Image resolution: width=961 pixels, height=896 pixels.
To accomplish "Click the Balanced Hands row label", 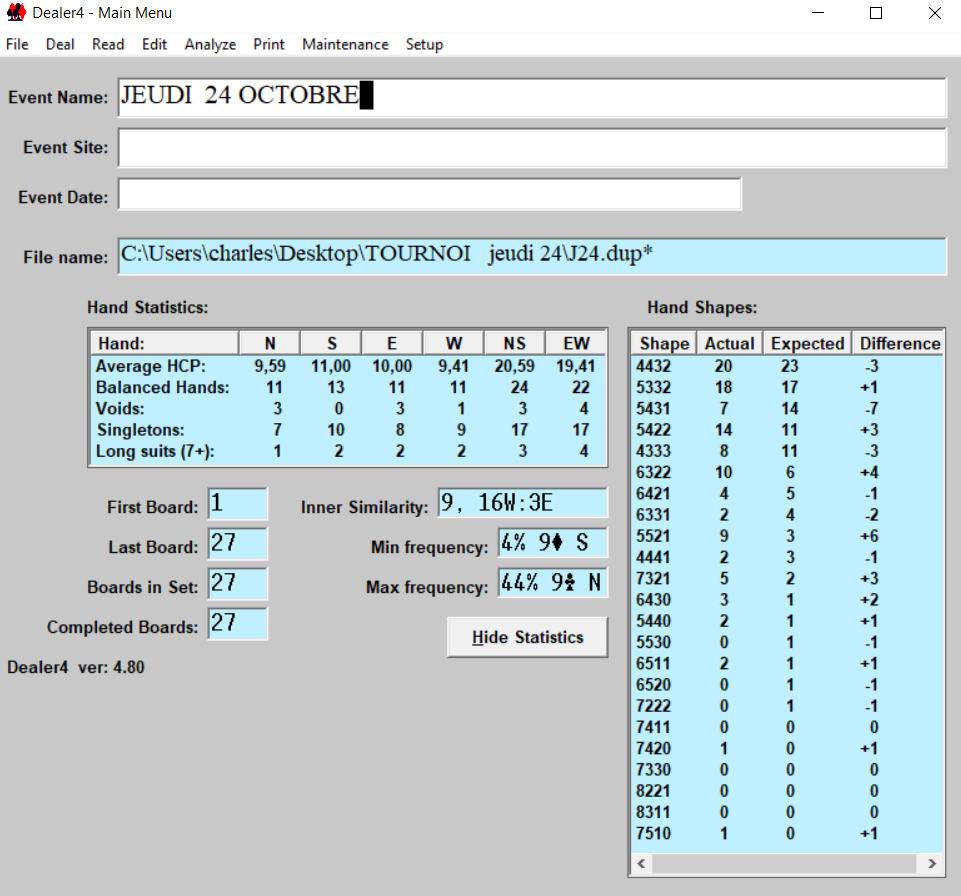I will coord(162,387).
